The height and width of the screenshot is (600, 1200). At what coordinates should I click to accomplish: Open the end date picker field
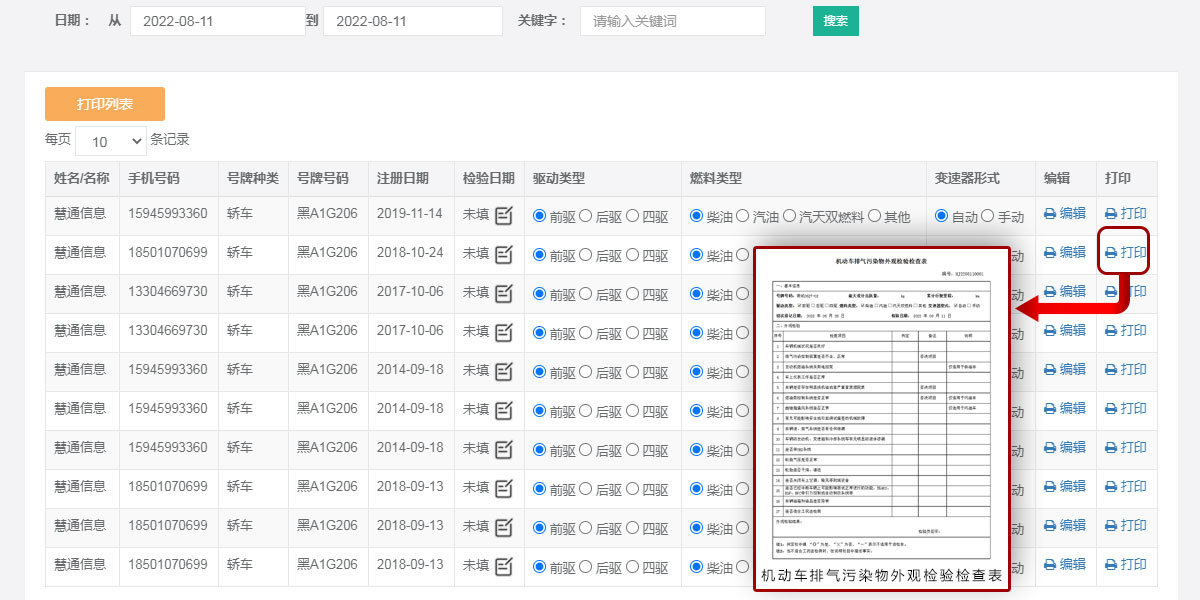coord(412,21)
